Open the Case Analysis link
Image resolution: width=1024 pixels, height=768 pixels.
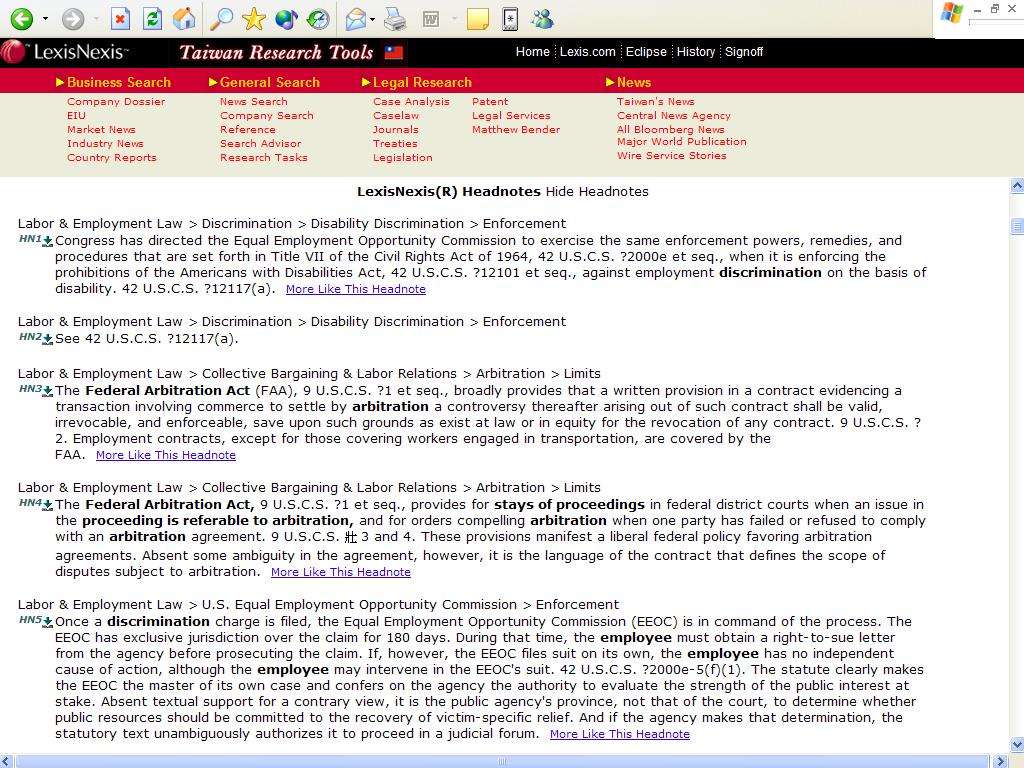pos(411,102)
